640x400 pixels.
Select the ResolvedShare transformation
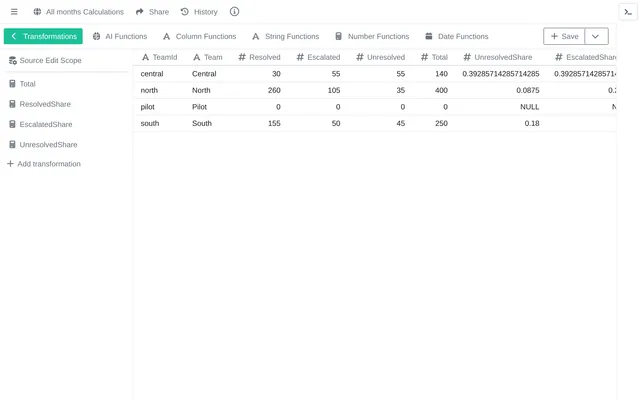[x=40, y=104]
